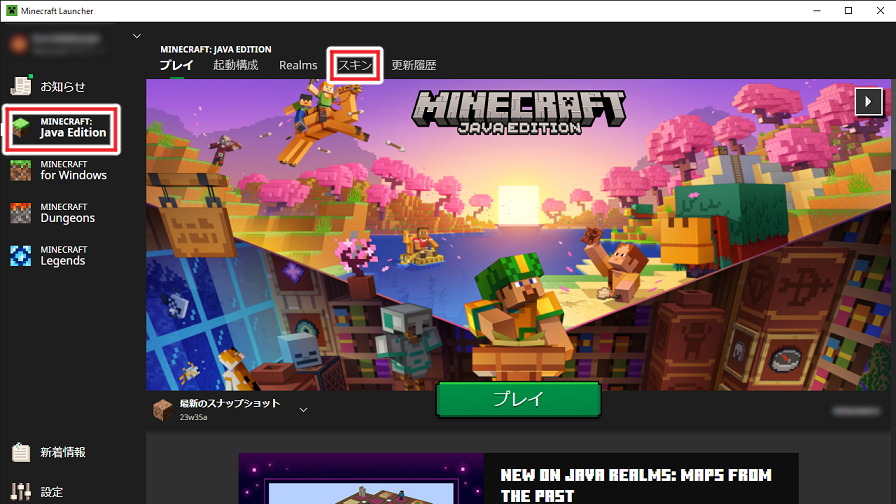896x504 pixels.
Task: Open the 設定 sidebar label
Action: (x=51, y=492)
